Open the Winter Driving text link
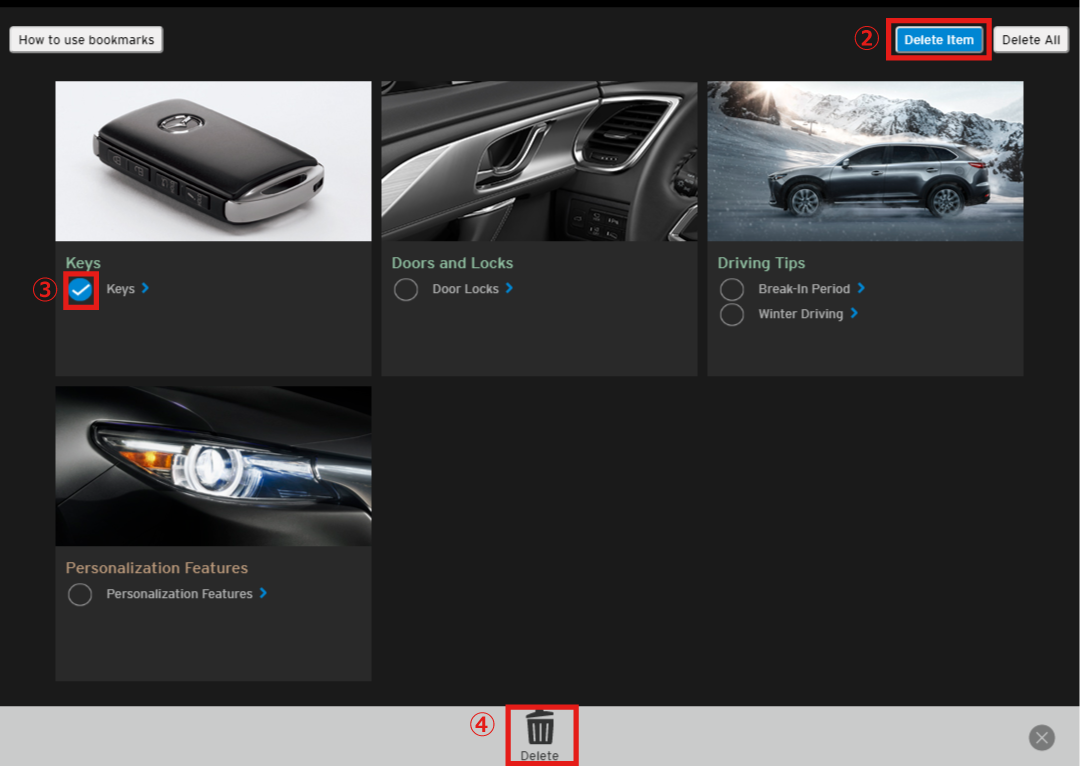Viewport: 1080px width, 766px height. click(800, 314)
